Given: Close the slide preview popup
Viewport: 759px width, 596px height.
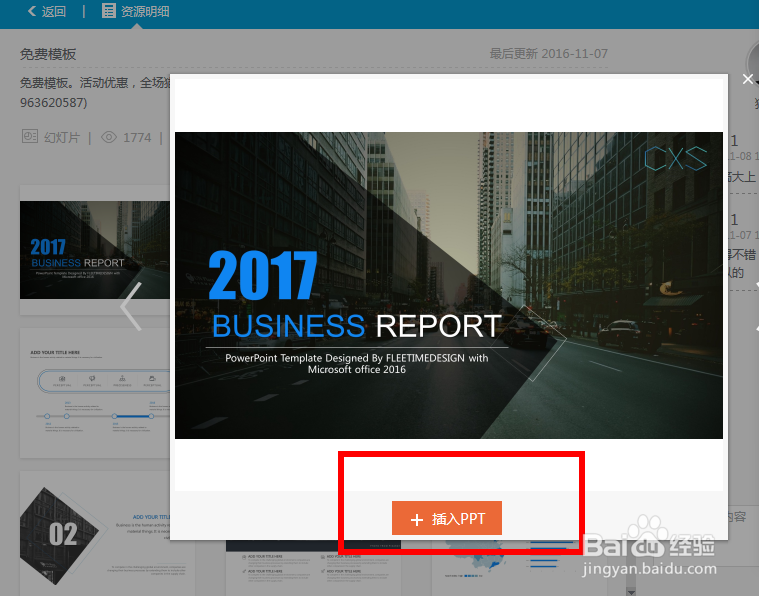Looking at the screenshot, I should click(747, 79).
